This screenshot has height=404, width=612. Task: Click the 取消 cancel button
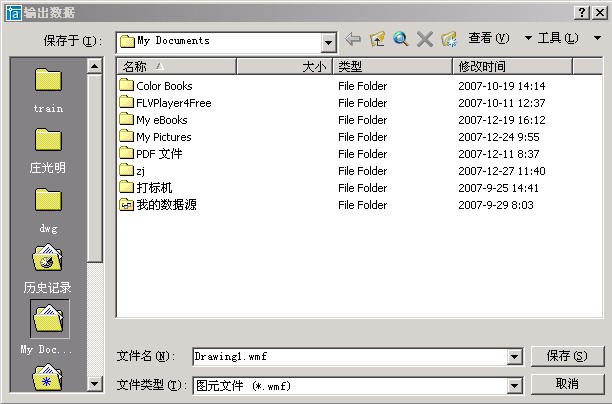(567, 384)
